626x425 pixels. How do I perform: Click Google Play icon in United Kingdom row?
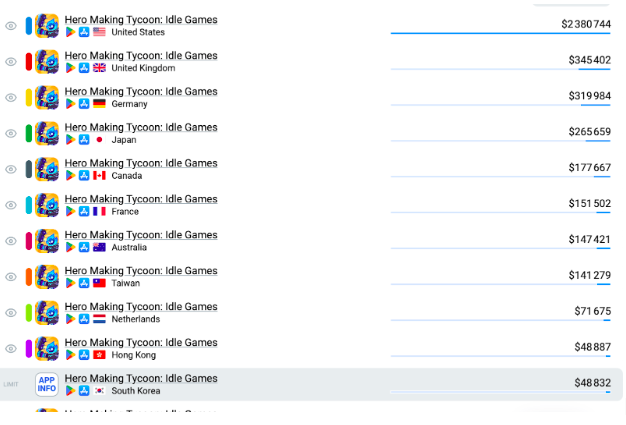(70, 68)
